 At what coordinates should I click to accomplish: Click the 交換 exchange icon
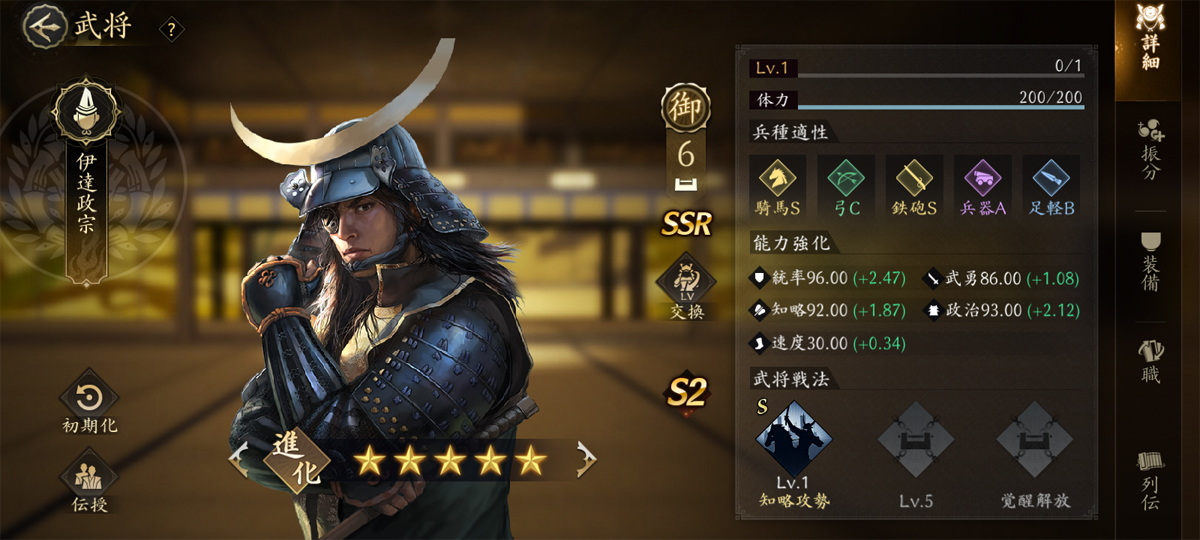coord(687,287)
